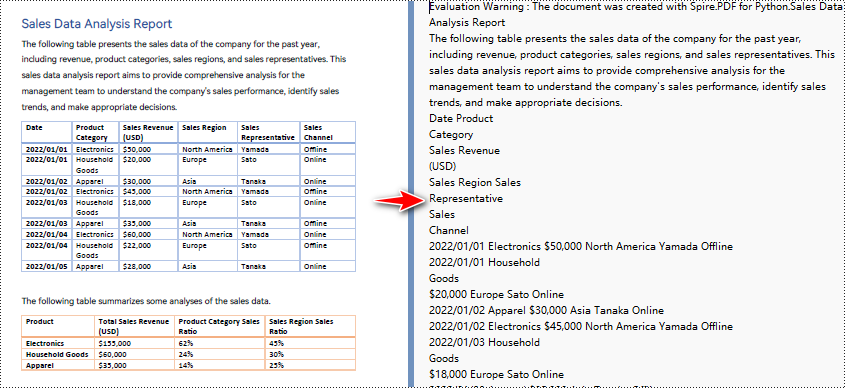Select the 'Sales Region' table header cell

coord(207,132)
